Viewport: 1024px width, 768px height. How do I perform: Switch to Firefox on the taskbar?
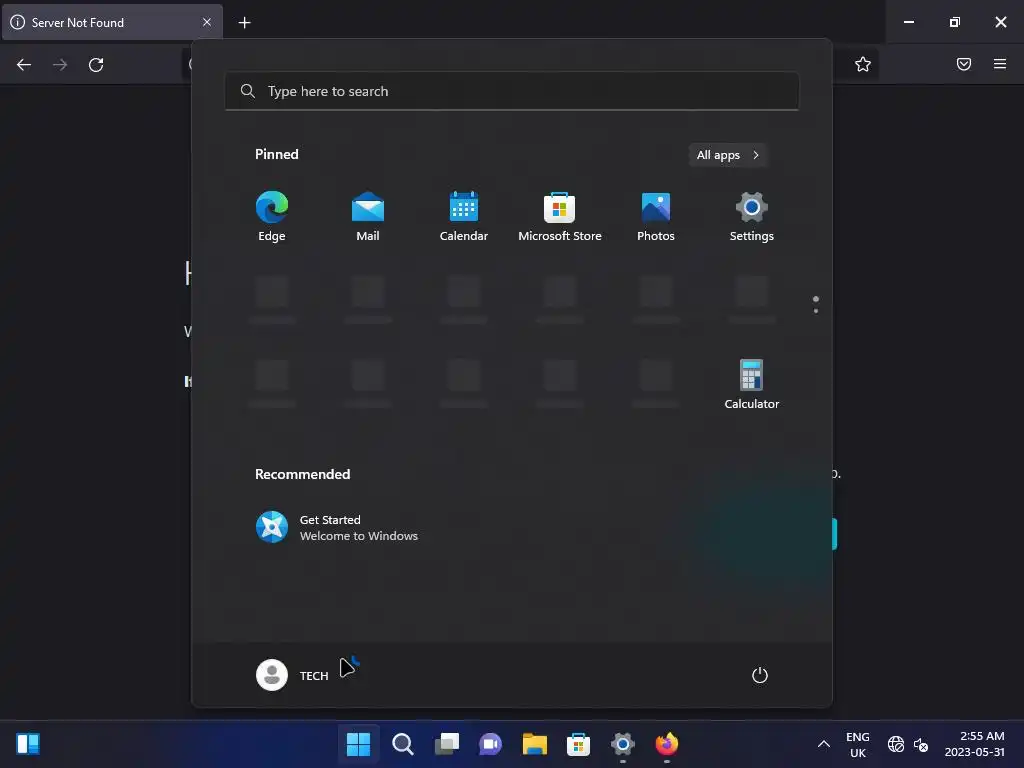pos(667,744)
